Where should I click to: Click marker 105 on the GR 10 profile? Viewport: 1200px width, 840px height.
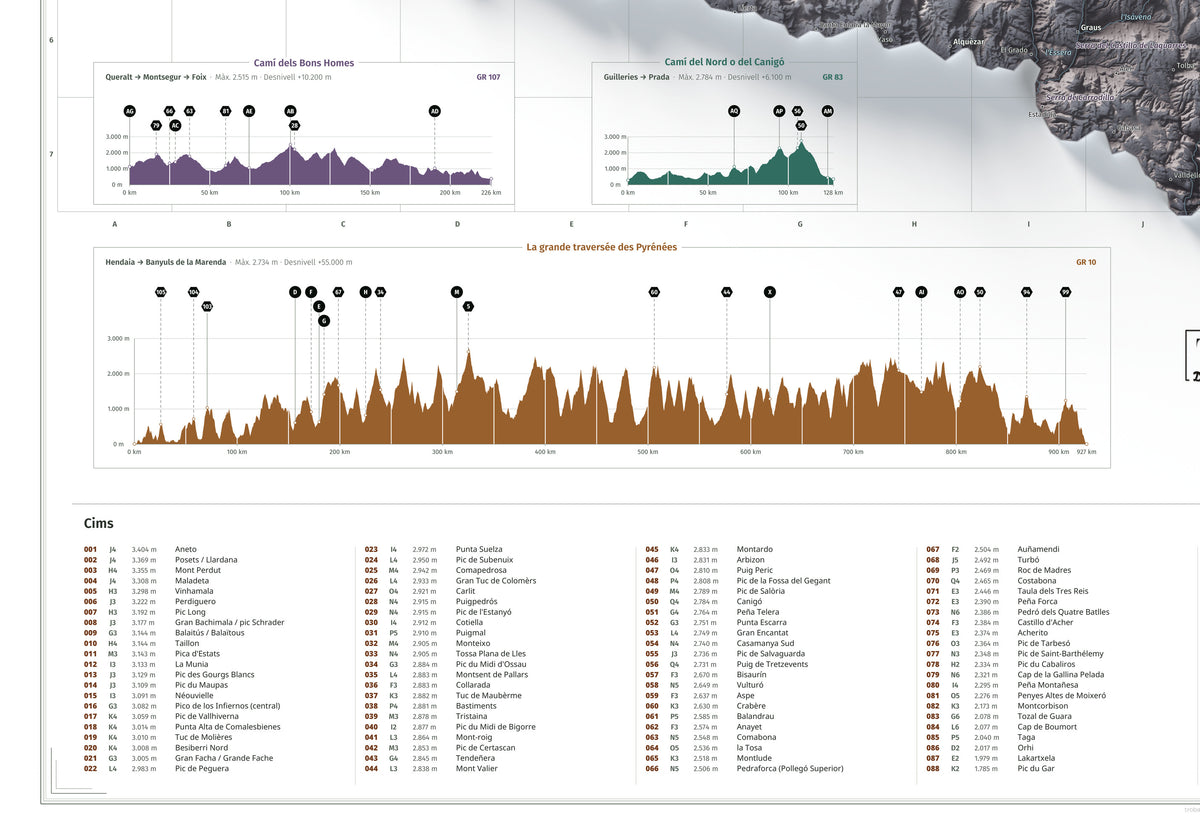[160, 292]
